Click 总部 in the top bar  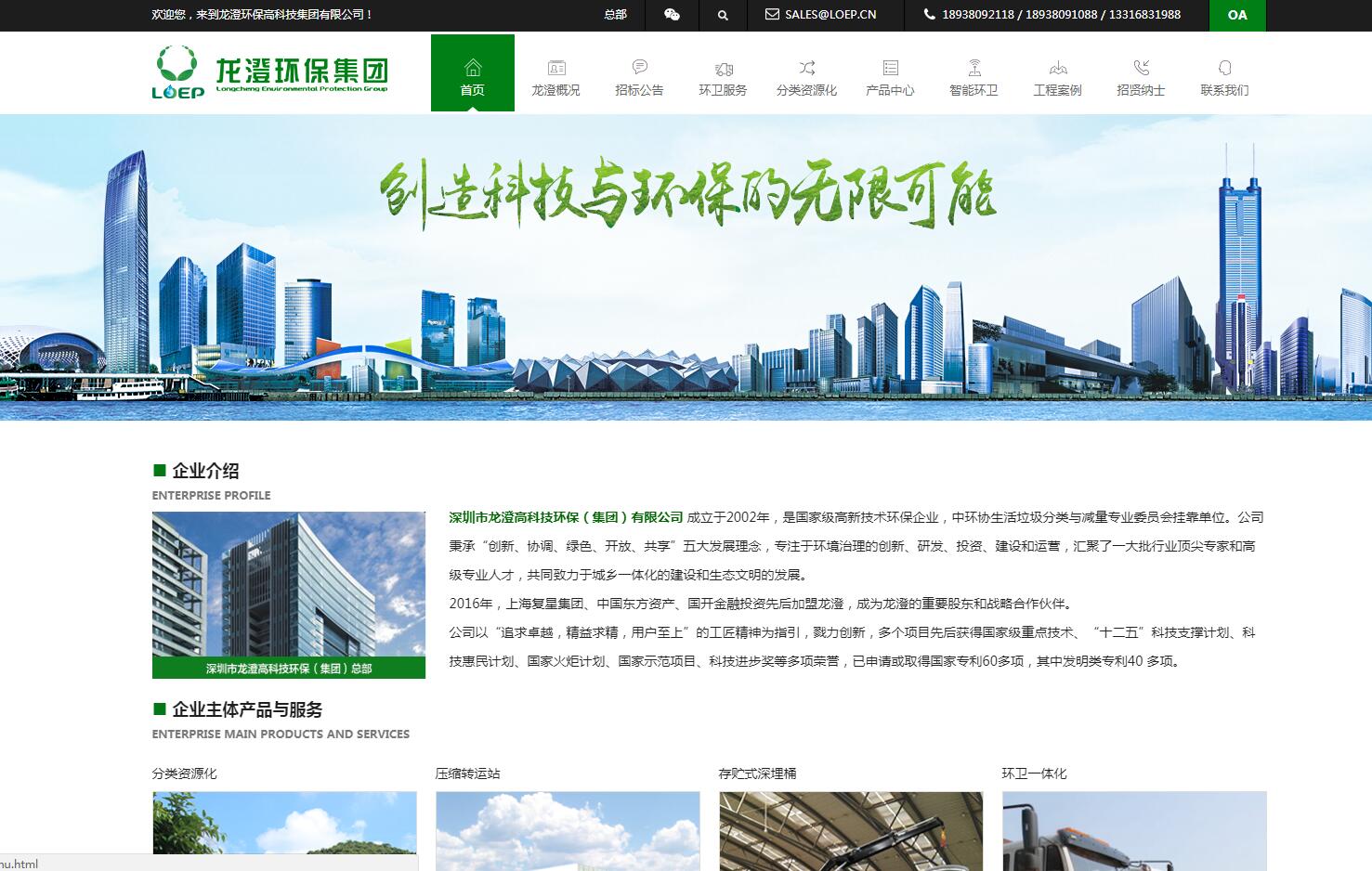613,15
